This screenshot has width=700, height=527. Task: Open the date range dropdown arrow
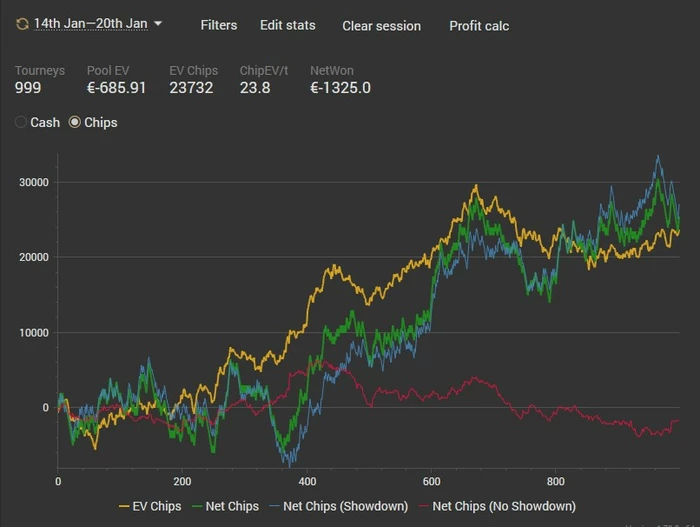(x=158, y=23)
